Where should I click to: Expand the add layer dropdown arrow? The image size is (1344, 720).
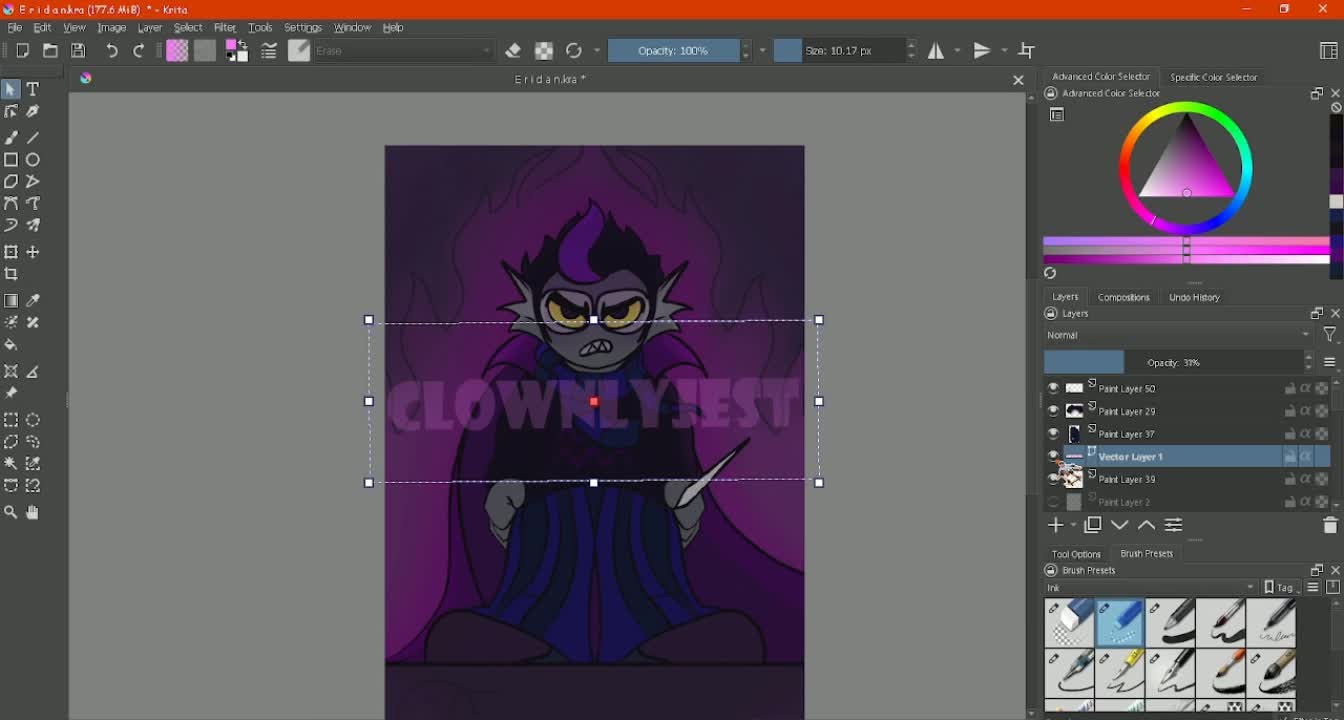coord(1073,525)
